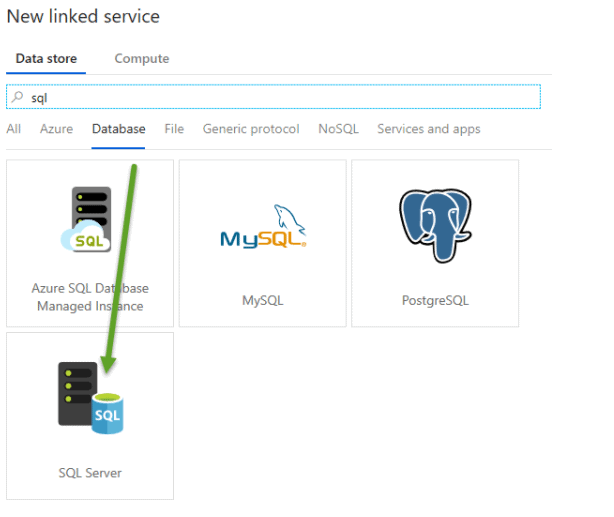Open Generic protocol category
The height and width of the screenshot is (517, 614).
[251, 129]
